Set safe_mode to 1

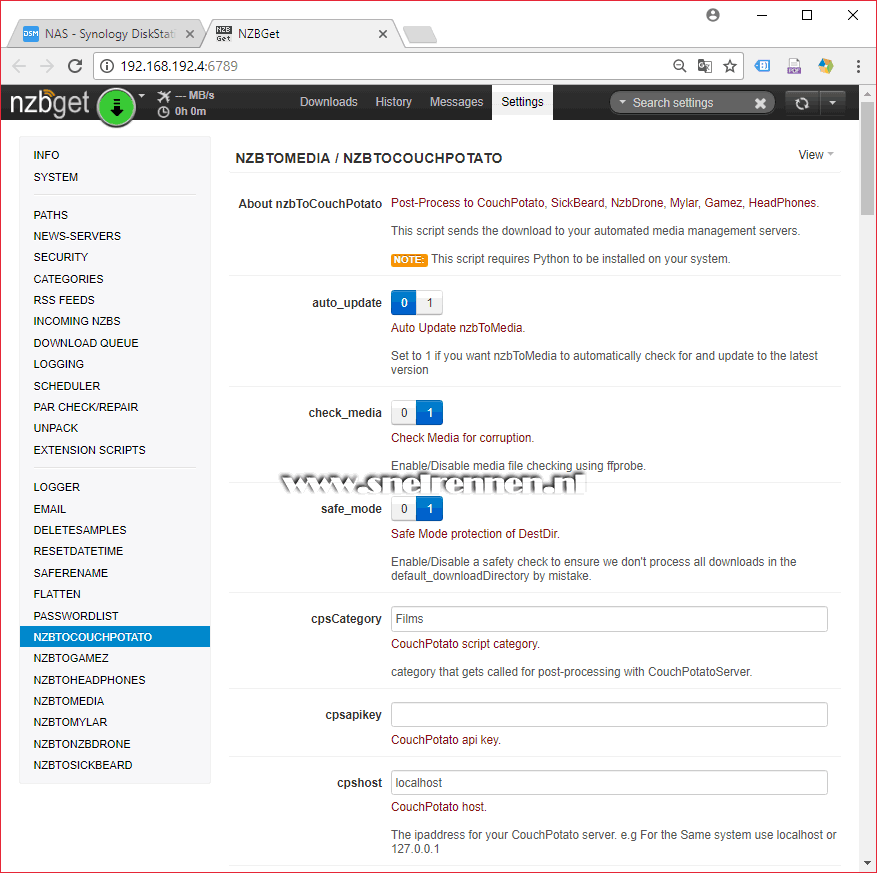tap(430, 509)
